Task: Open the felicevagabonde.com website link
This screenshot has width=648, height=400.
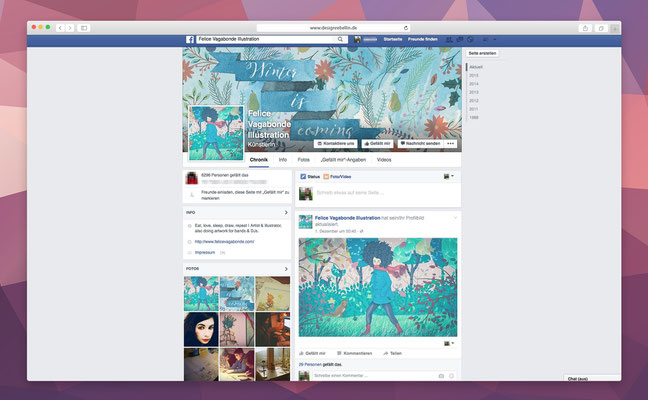Action: coord(224,242)
